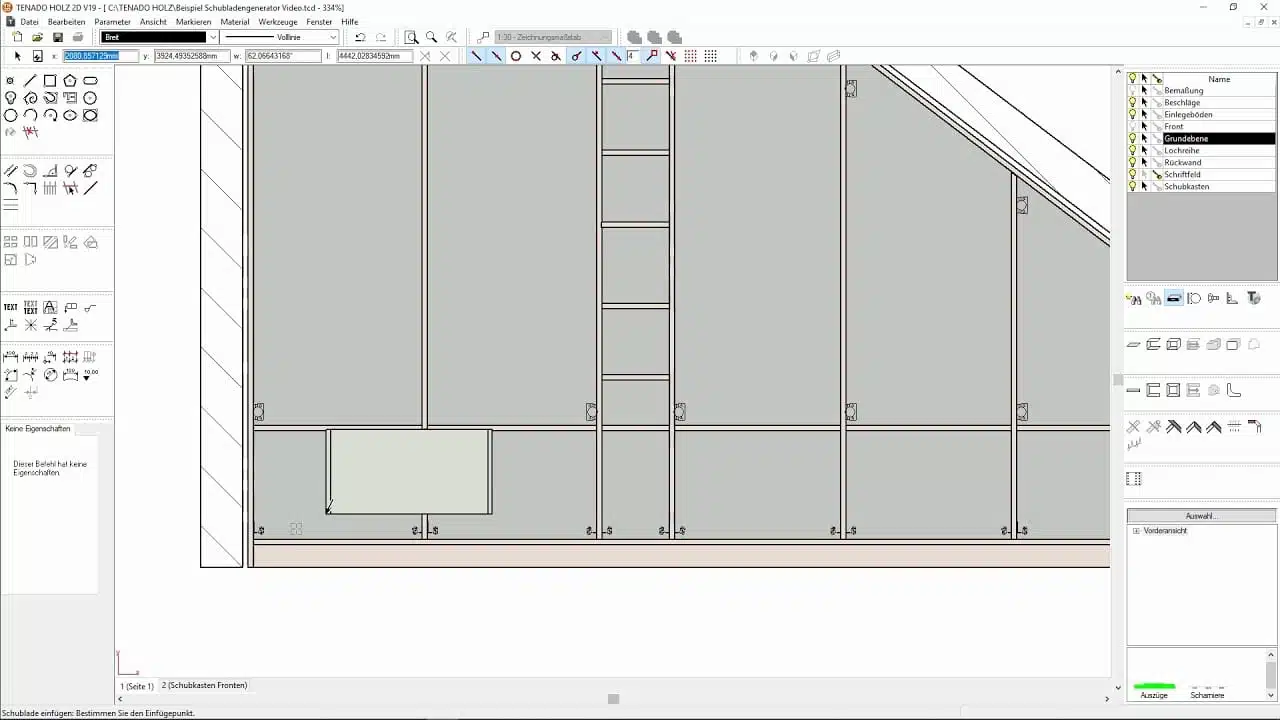Viewport: 1280px width, 720px height.
Task: Open the Bearbeiten menu
Action: [67, 22]
